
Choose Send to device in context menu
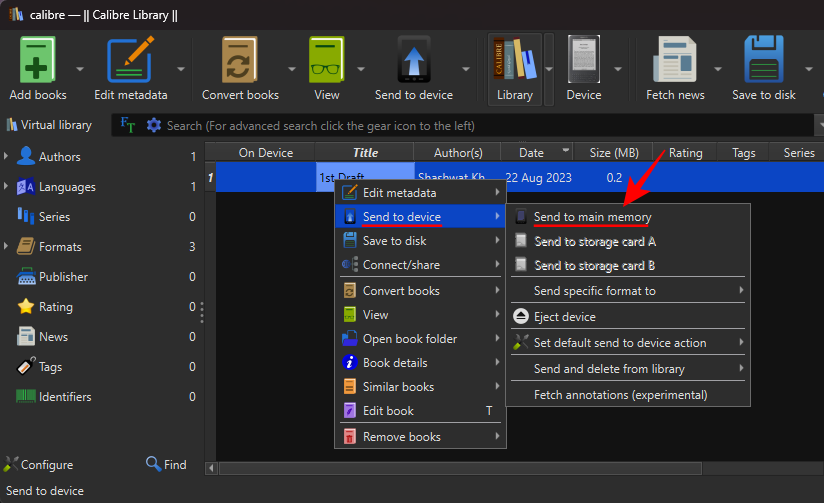coord(420,217)
